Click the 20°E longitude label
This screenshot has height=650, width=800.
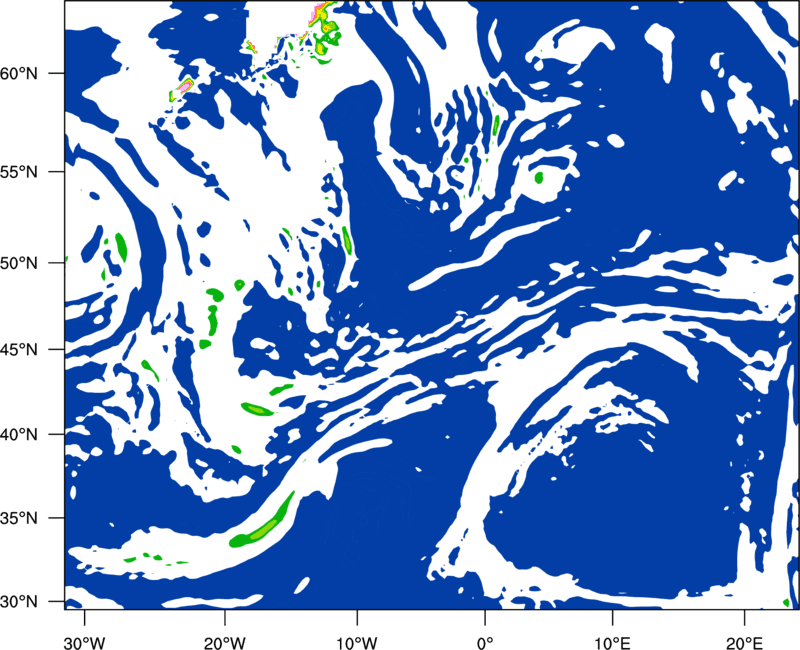(x=744, y=643)
